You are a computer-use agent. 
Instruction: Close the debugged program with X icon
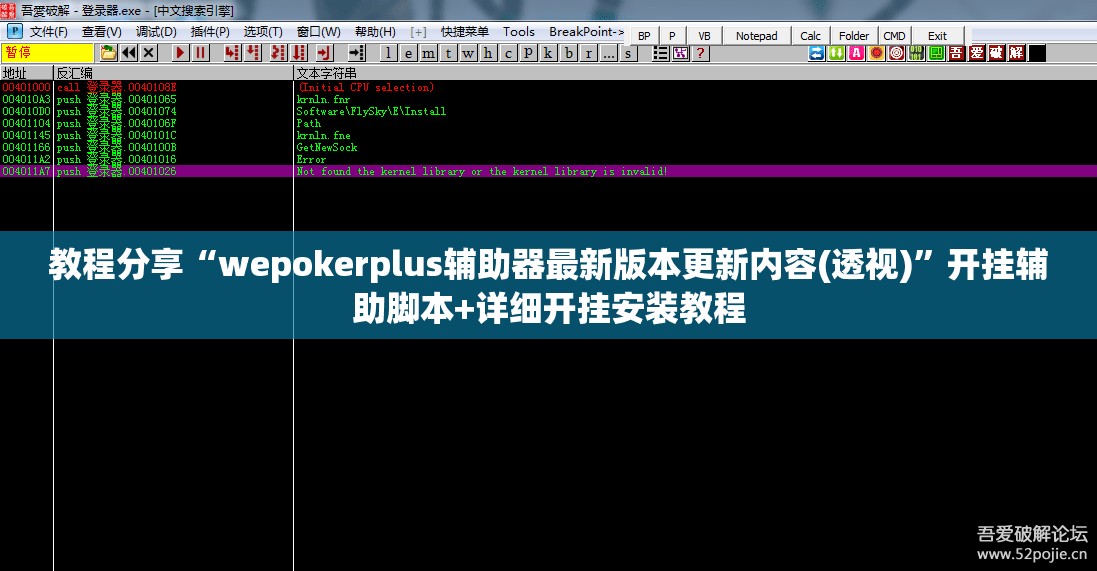[x=149, y=52]
